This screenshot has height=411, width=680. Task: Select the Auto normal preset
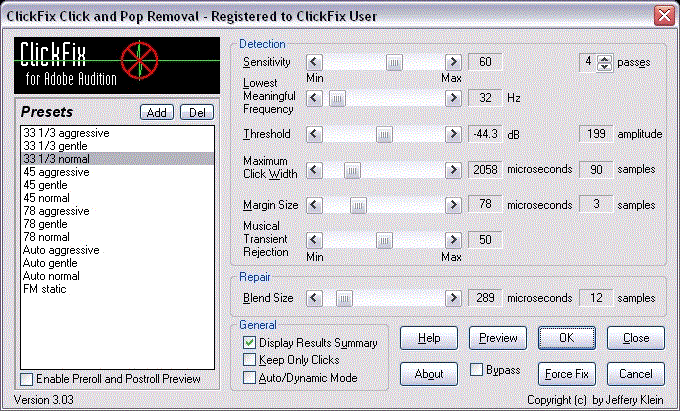(118, 276)
